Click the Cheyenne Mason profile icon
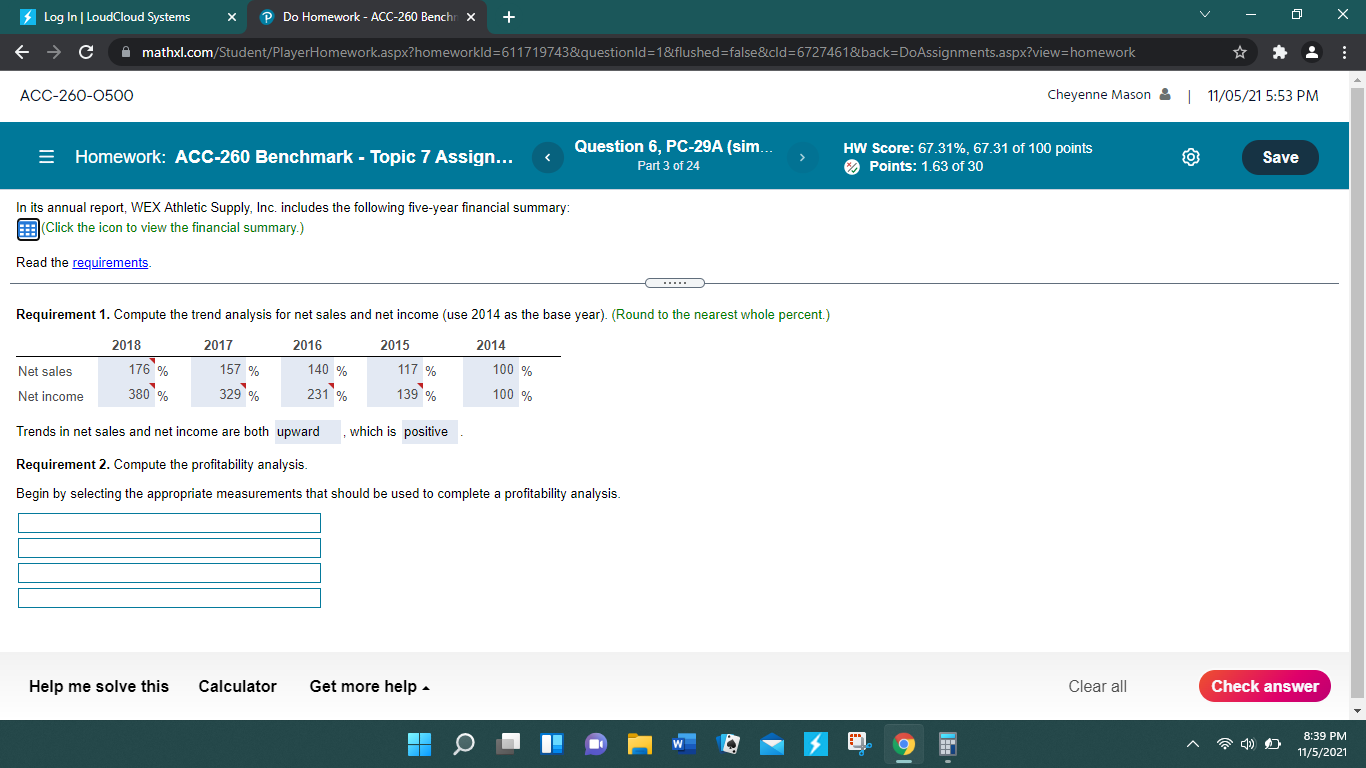Image resolution: width=1366 pixels, height=768 pixels. point(1163,94)
